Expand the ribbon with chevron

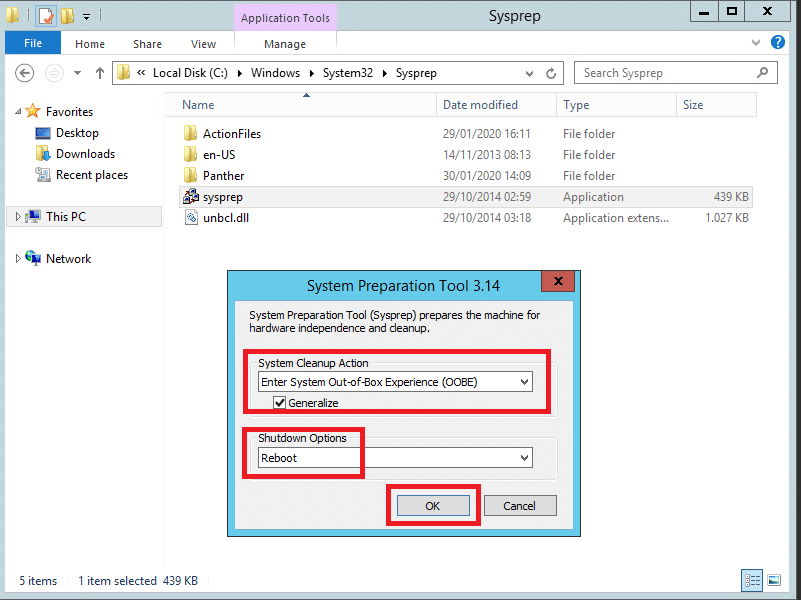(x=756, y=43)
